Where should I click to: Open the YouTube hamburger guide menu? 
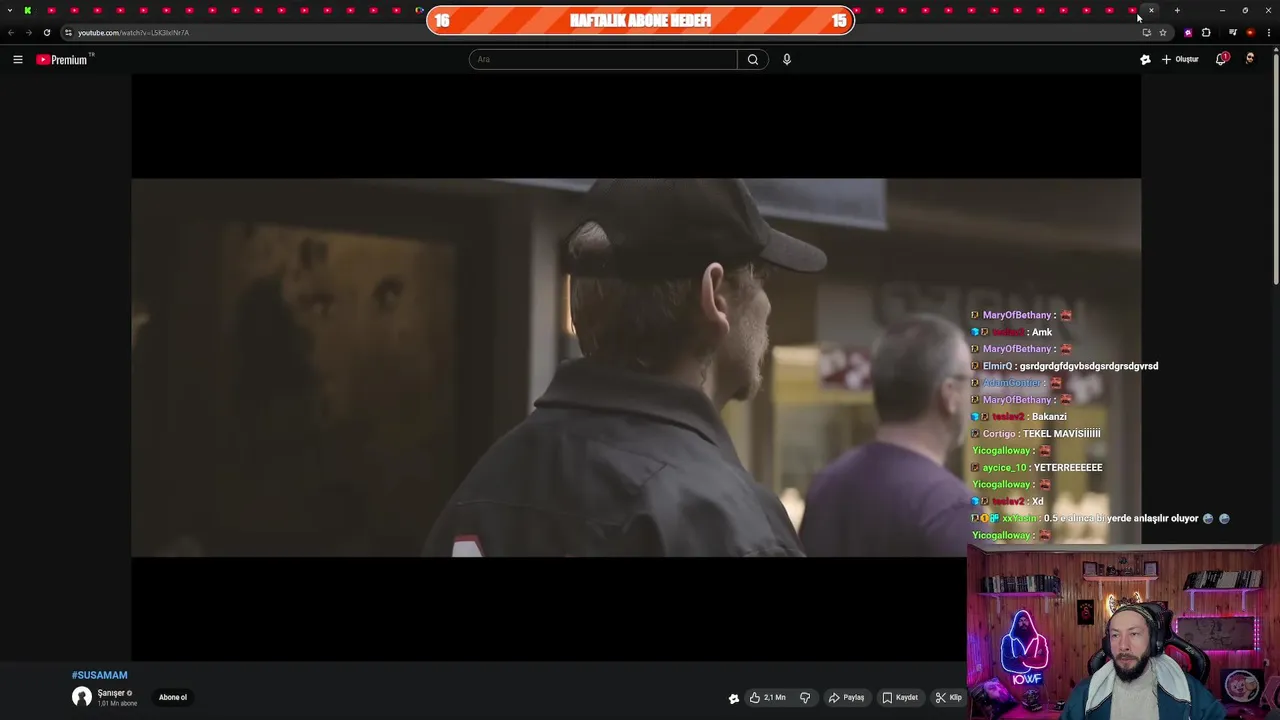click(17, 59)
